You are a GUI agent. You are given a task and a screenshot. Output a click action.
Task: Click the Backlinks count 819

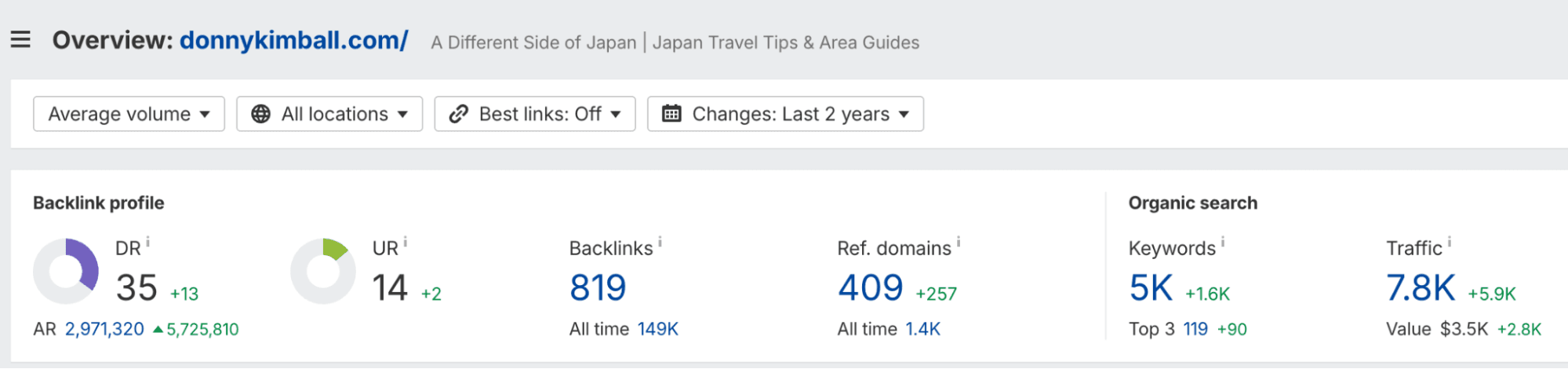point(598,288)
